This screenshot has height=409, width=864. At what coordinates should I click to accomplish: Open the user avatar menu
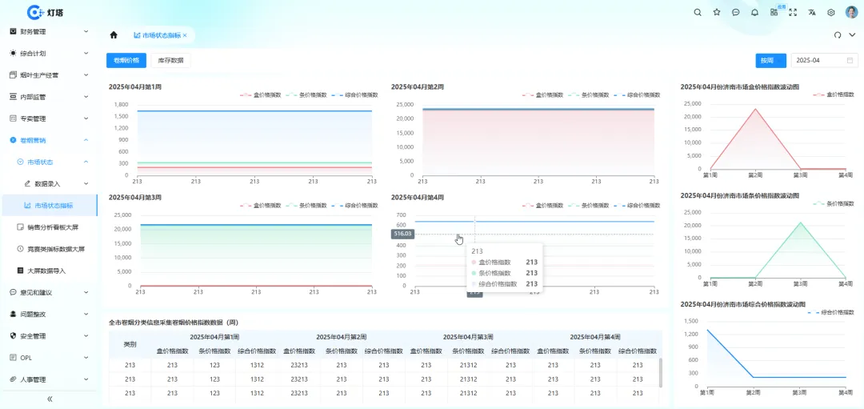pyautogui.click(x=851, y=12)
